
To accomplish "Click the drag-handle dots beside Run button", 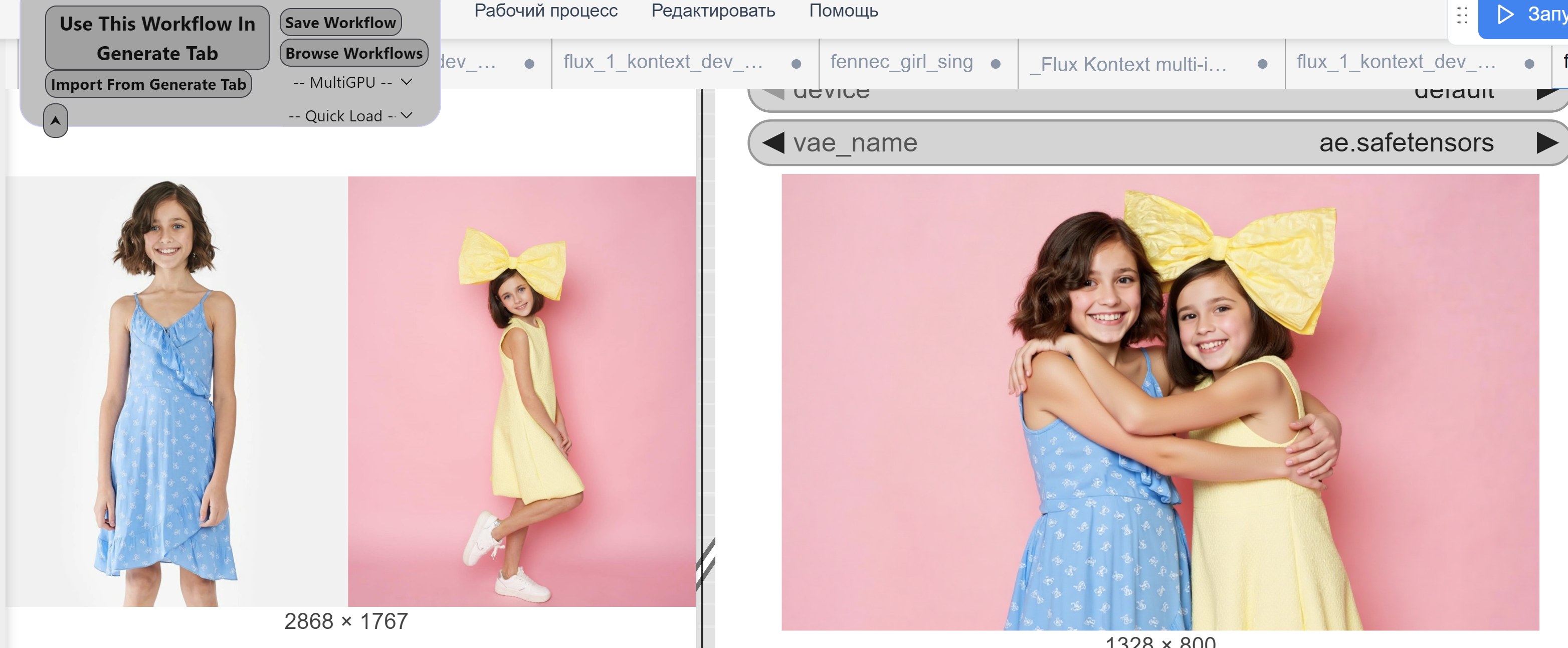I will pos(1463,15).
